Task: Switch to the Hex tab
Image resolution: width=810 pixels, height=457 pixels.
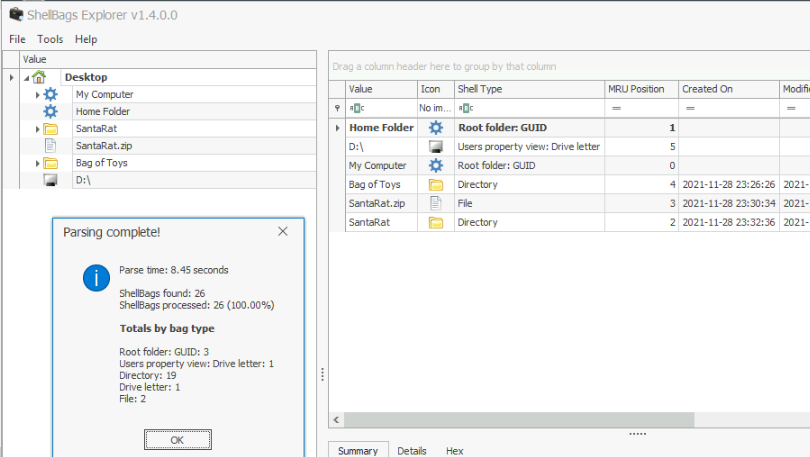Action: click(455, 451)
